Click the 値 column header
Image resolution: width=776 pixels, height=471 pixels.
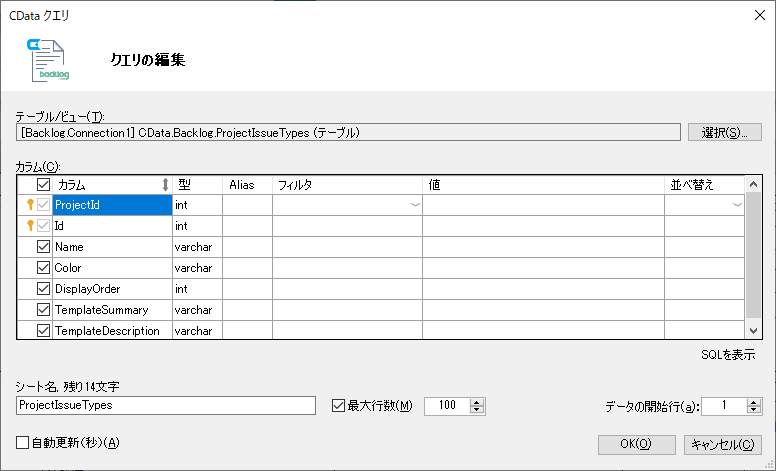click(543, 185)
